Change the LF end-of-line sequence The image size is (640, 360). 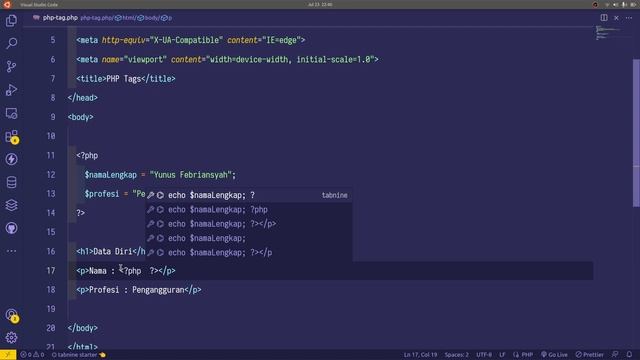pos(502,355)
